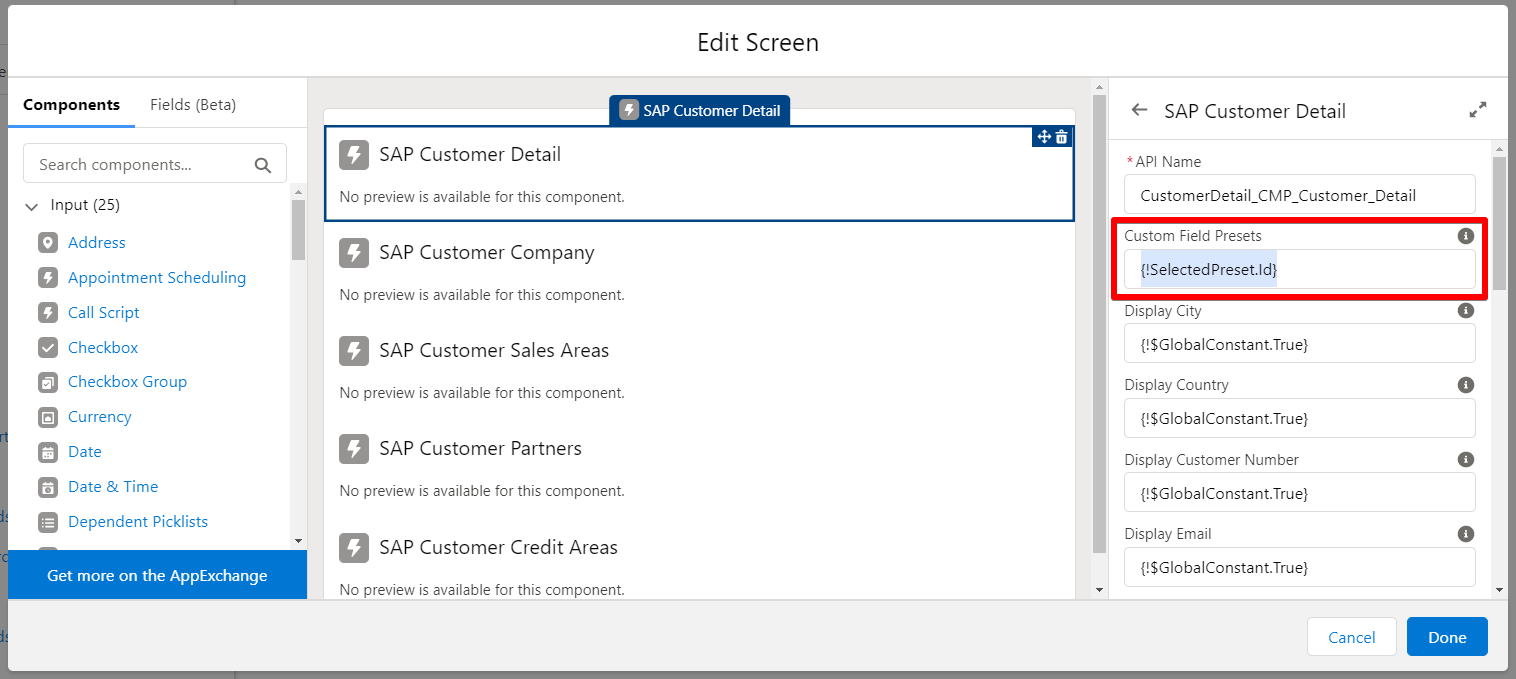
Task: Select the Checkbox Group component link
Action: coord(127,382)
